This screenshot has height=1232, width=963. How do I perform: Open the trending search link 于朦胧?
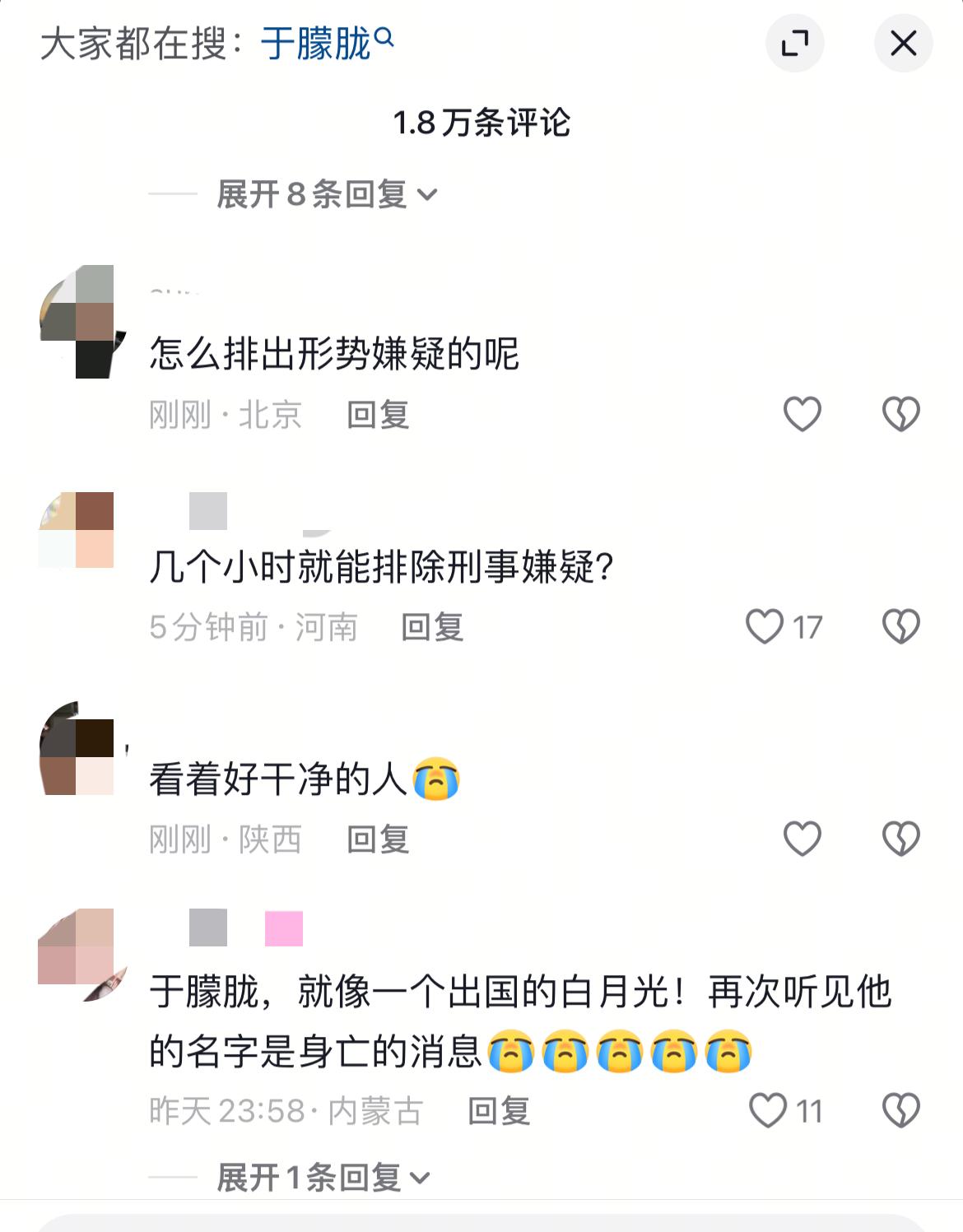pyautogui.click(x=316, y=44)
